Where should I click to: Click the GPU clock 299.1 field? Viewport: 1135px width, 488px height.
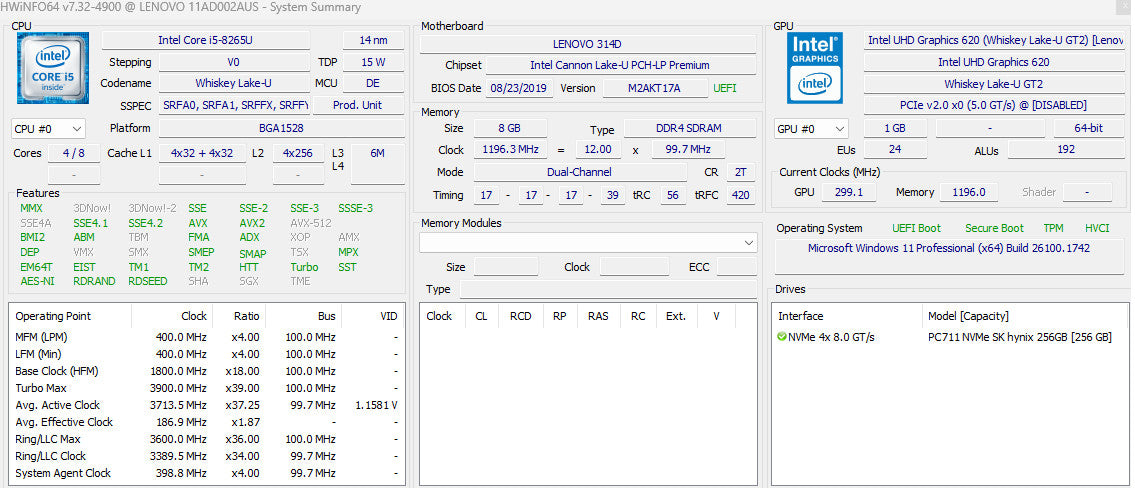pyautogui.click(x=848, y=192)
